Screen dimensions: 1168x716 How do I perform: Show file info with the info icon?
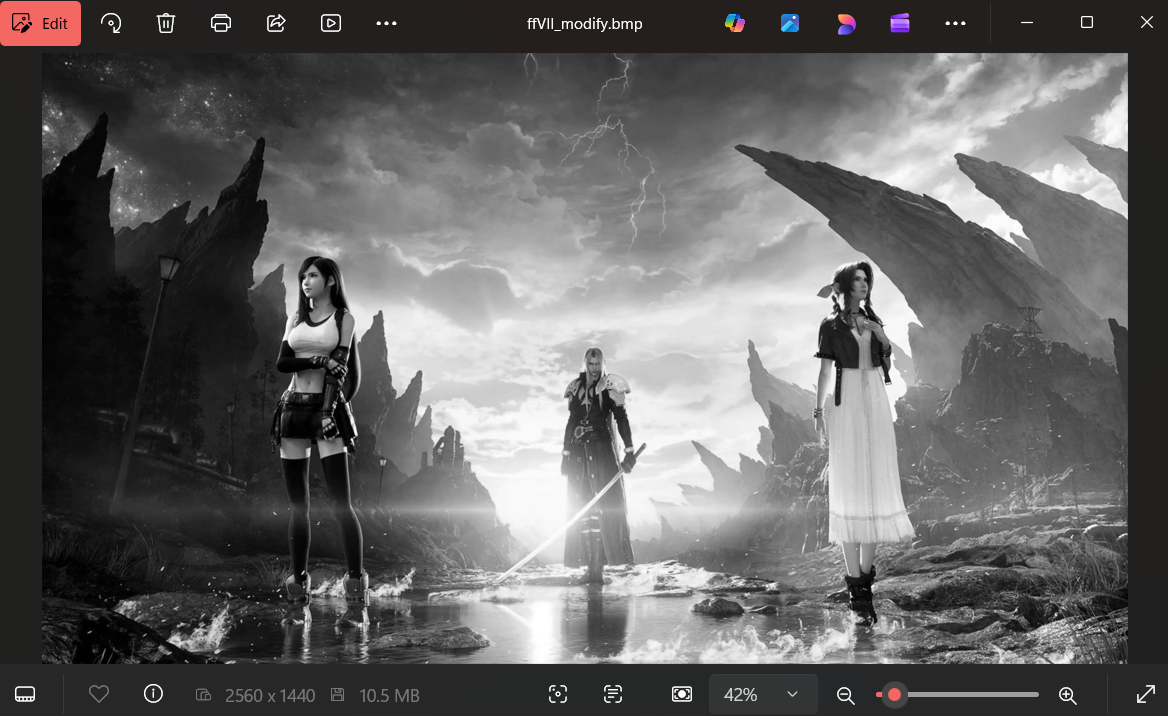pyautogui.click(x=153, y=694)
